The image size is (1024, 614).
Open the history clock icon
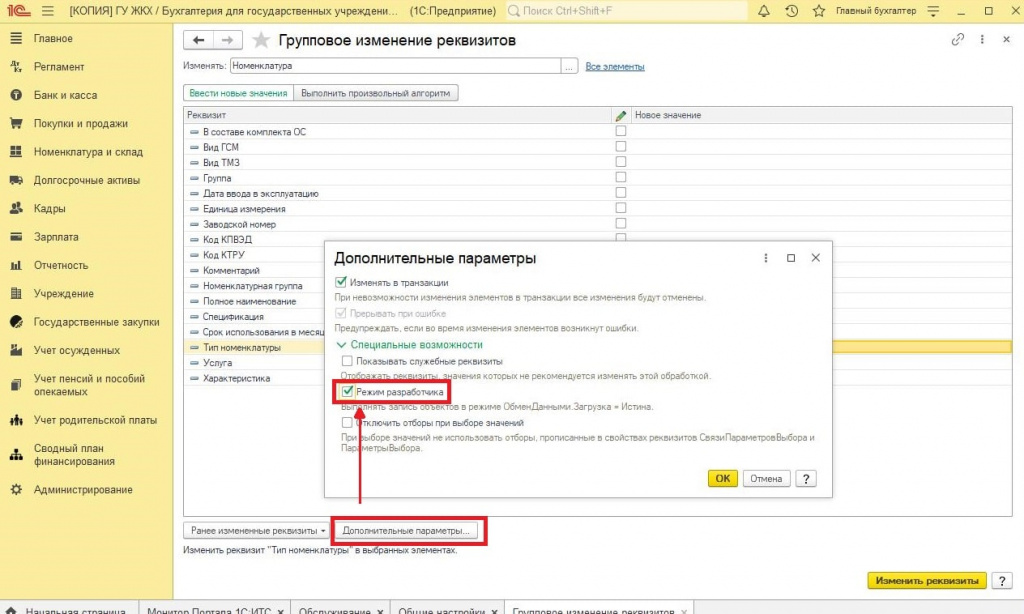tap(791, 11)
